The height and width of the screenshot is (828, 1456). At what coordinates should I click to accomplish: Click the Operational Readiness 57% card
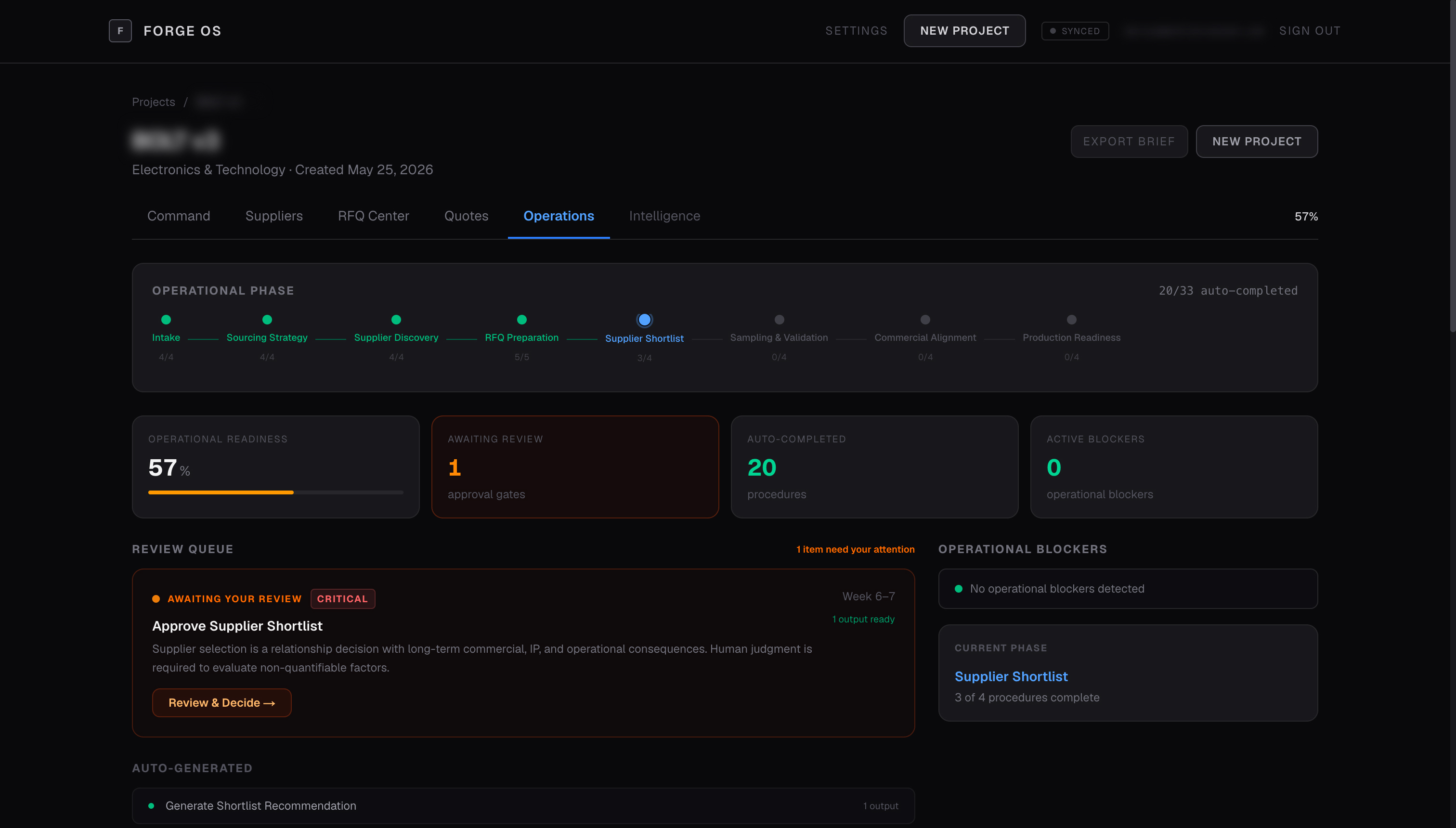(x=276, y=467)
